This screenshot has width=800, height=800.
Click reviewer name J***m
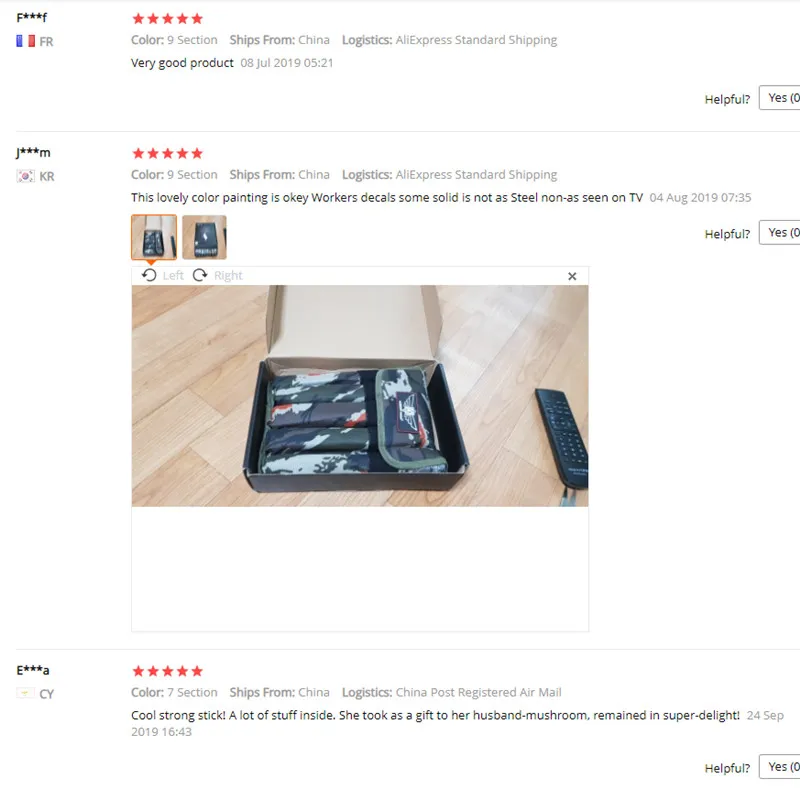coord(33,153)
